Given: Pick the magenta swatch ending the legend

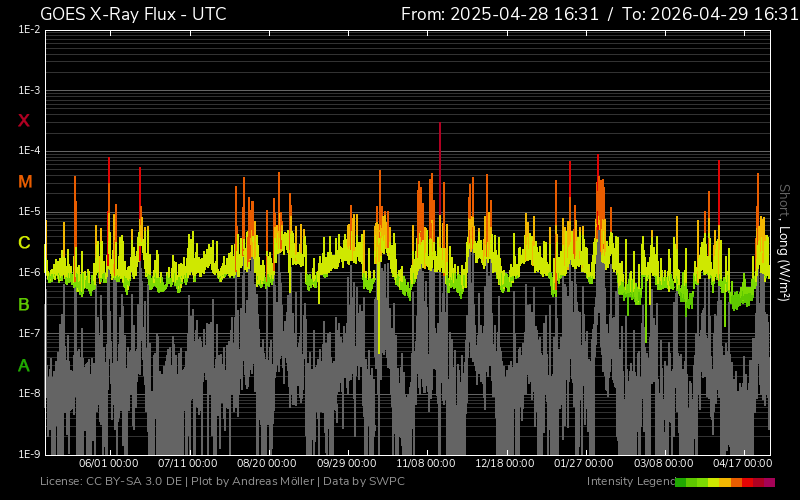Looking at the screenshot, I should [769, 482].
